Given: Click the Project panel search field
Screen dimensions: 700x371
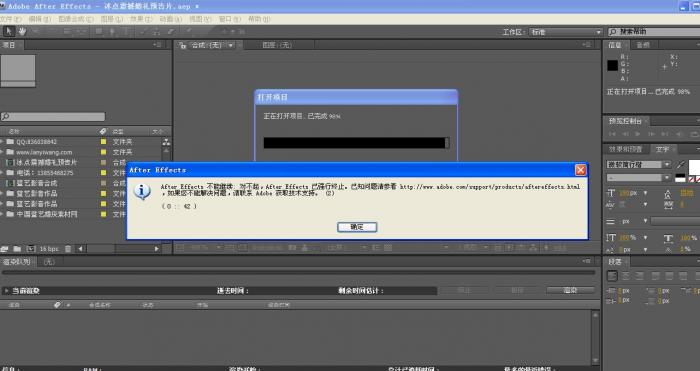Looking at the screenshot, I should [x=53, y=117].
